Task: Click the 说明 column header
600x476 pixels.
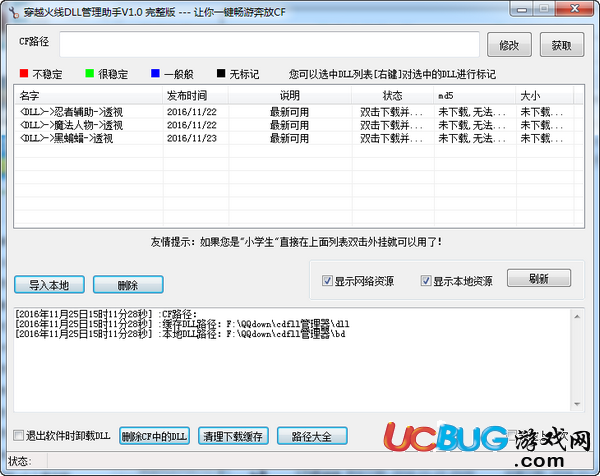Action: tap(290, 95)
